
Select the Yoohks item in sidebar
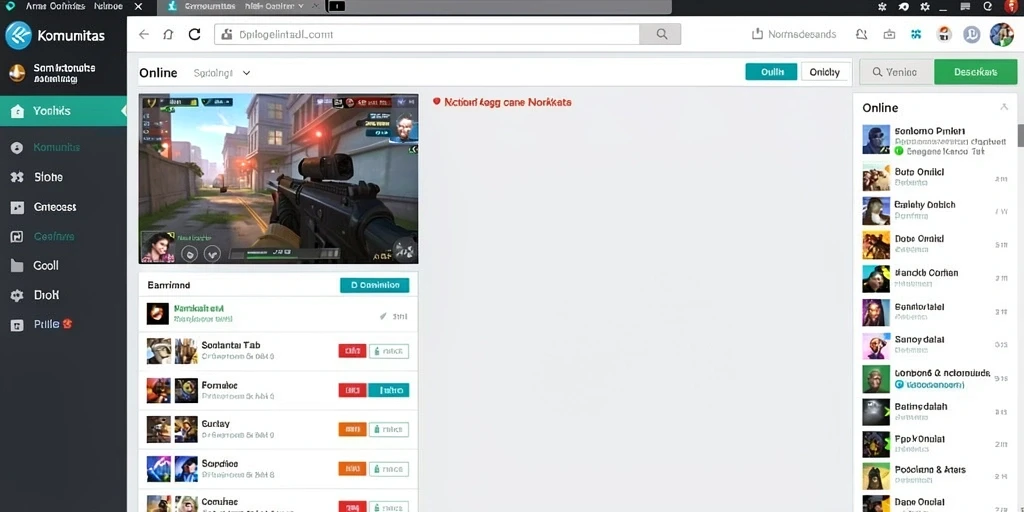pos(63,111)
